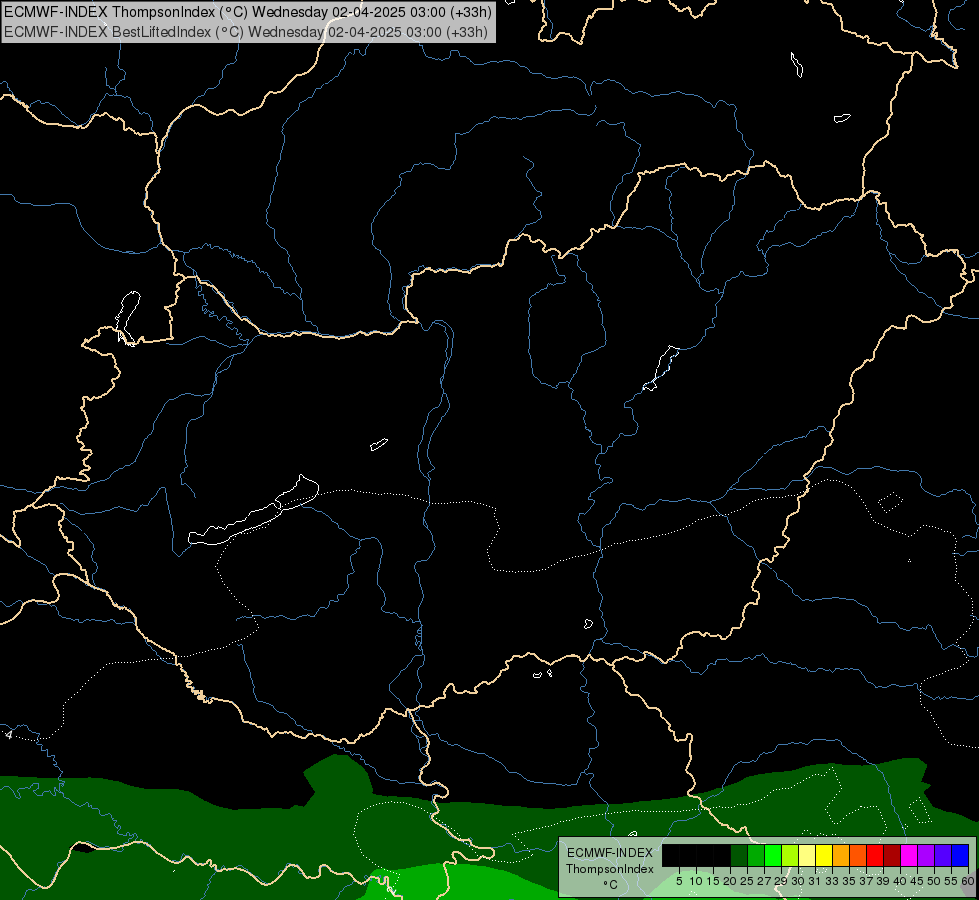Pick the pale yellow 30–31 legend swatch
The width and height of the screenshot is (979, 900).
(807, 856)
